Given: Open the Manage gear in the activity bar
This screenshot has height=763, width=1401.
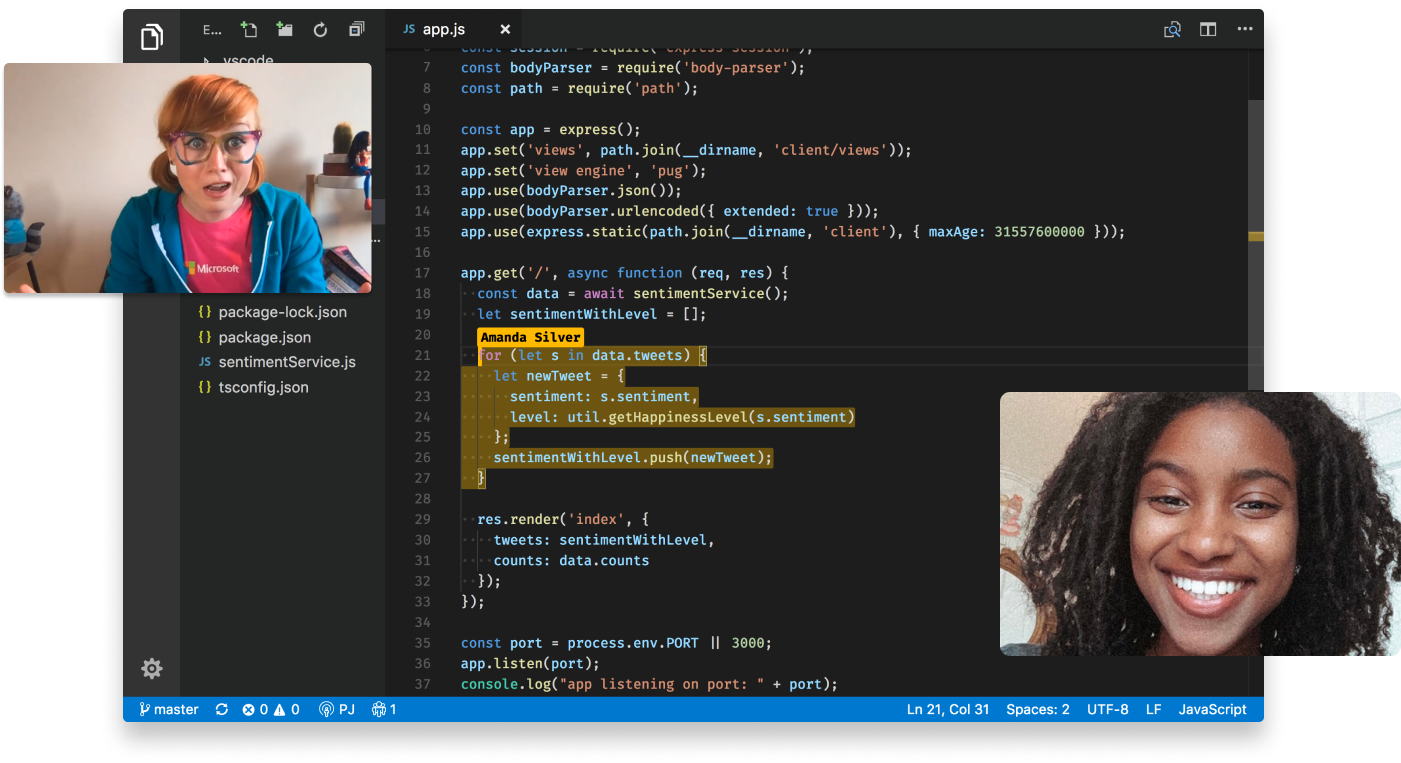Looking at the screenshot, I should point(152,668).
